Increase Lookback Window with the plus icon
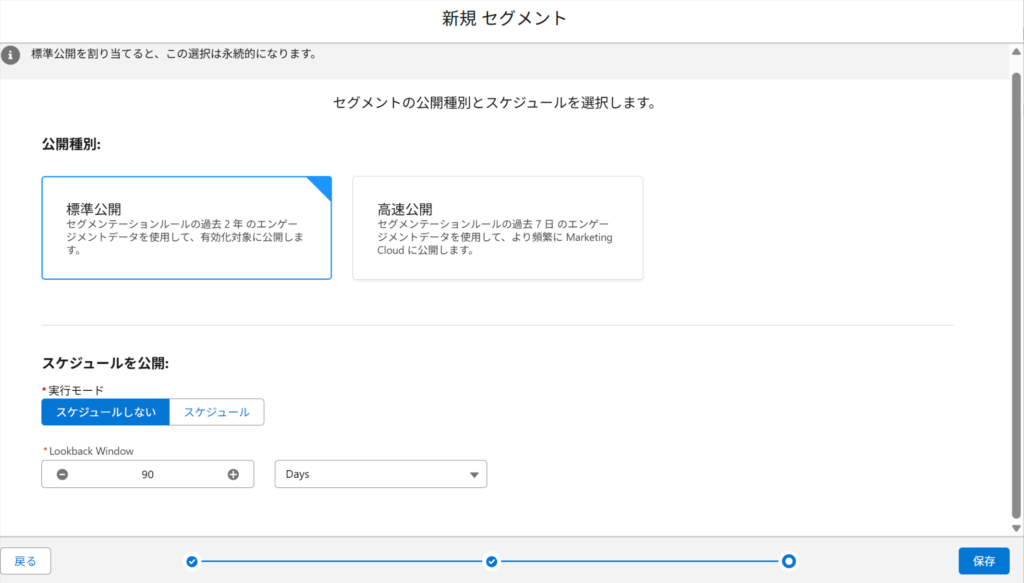This screenshot has height=583, width=1024. pos(233,475)
